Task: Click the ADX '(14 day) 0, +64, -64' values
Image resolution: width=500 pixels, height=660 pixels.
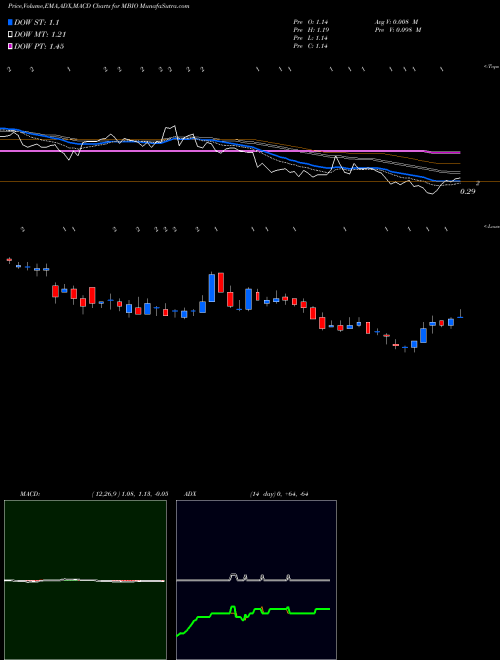Action: (x=279, y=494)
